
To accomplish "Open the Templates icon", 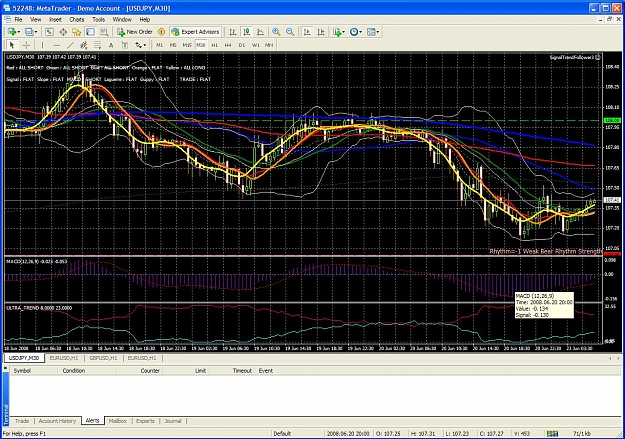I will click(x=371, y=32).
